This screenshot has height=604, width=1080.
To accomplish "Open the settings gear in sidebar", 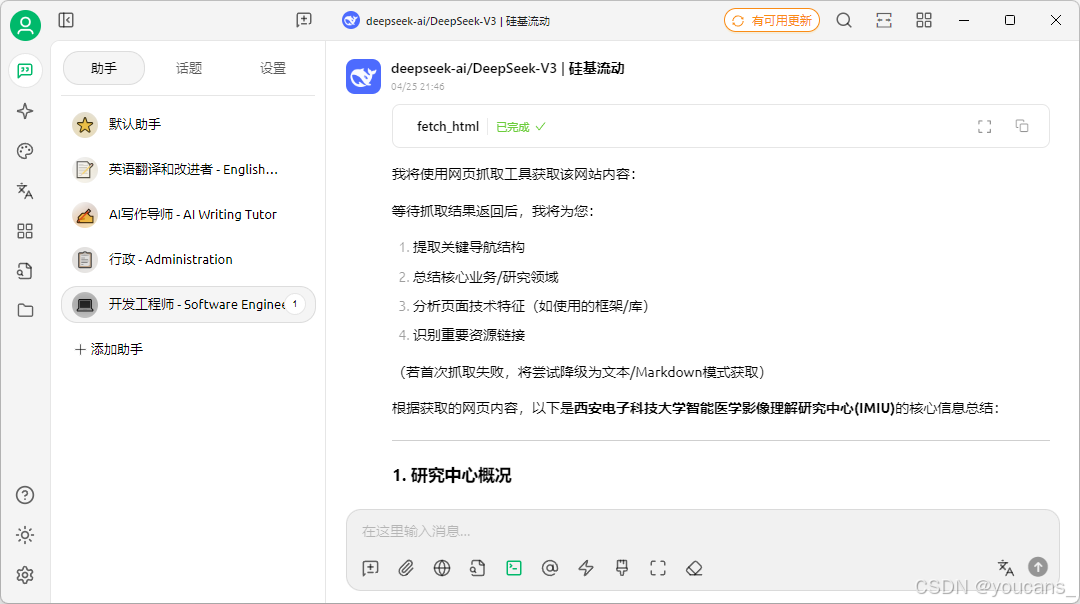I will 25,575.
